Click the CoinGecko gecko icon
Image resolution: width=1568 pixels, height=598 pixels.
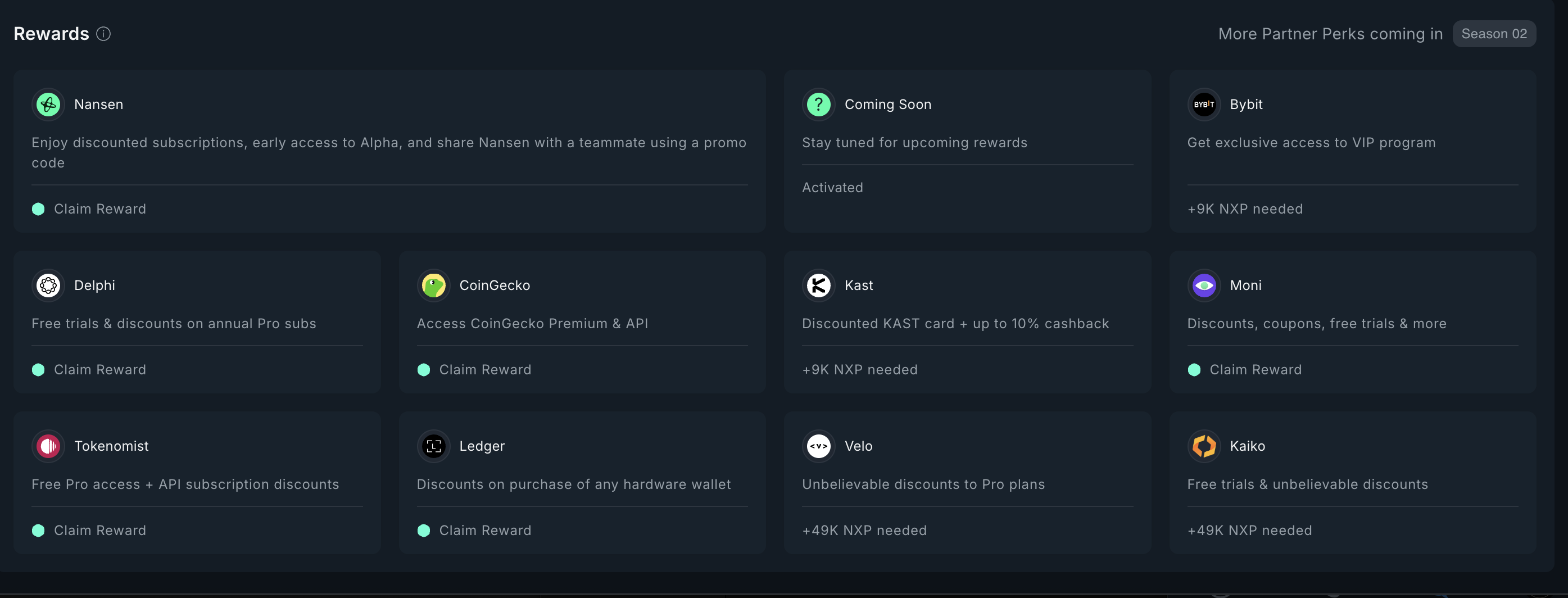(433, 286)
